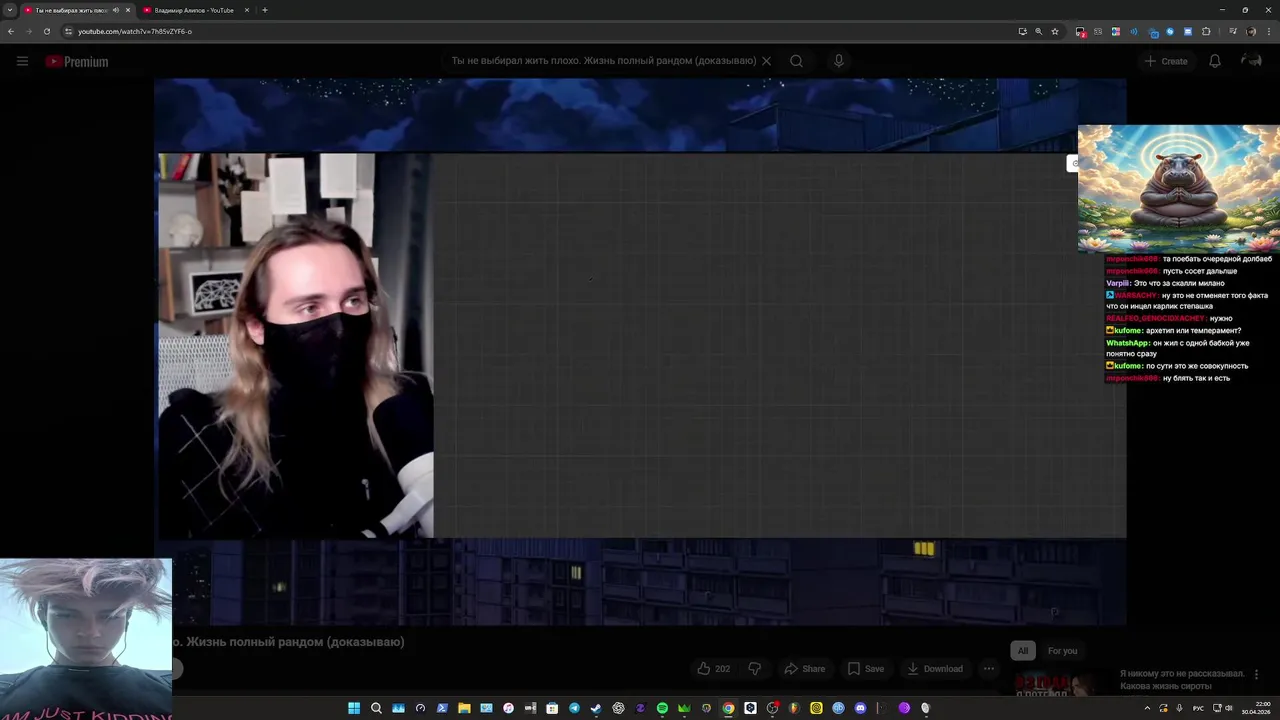This screenshot has width=1280, height=720.
Task: Start voice search with microphone icon
Action: 839,61
